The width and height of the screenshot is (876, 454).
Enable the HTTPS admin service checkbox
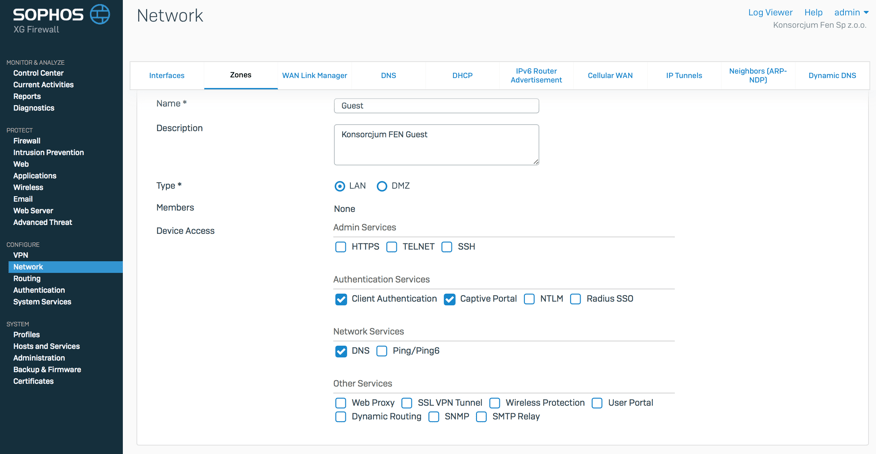coord(341,247)
